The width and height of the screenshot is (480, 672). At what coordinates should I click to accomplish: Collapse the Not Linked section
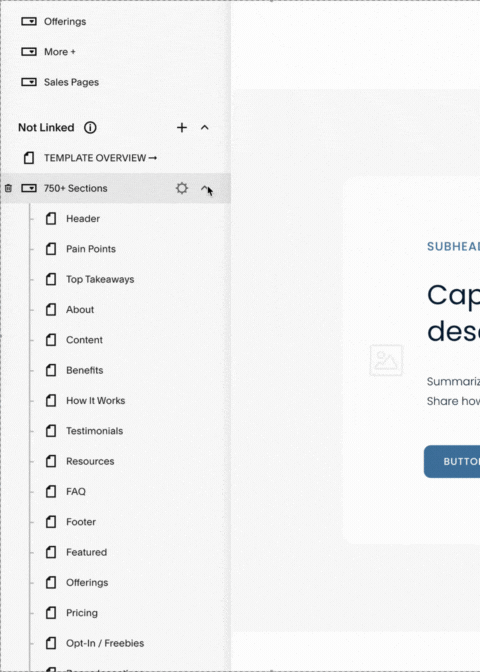click(x=205, y=128)
